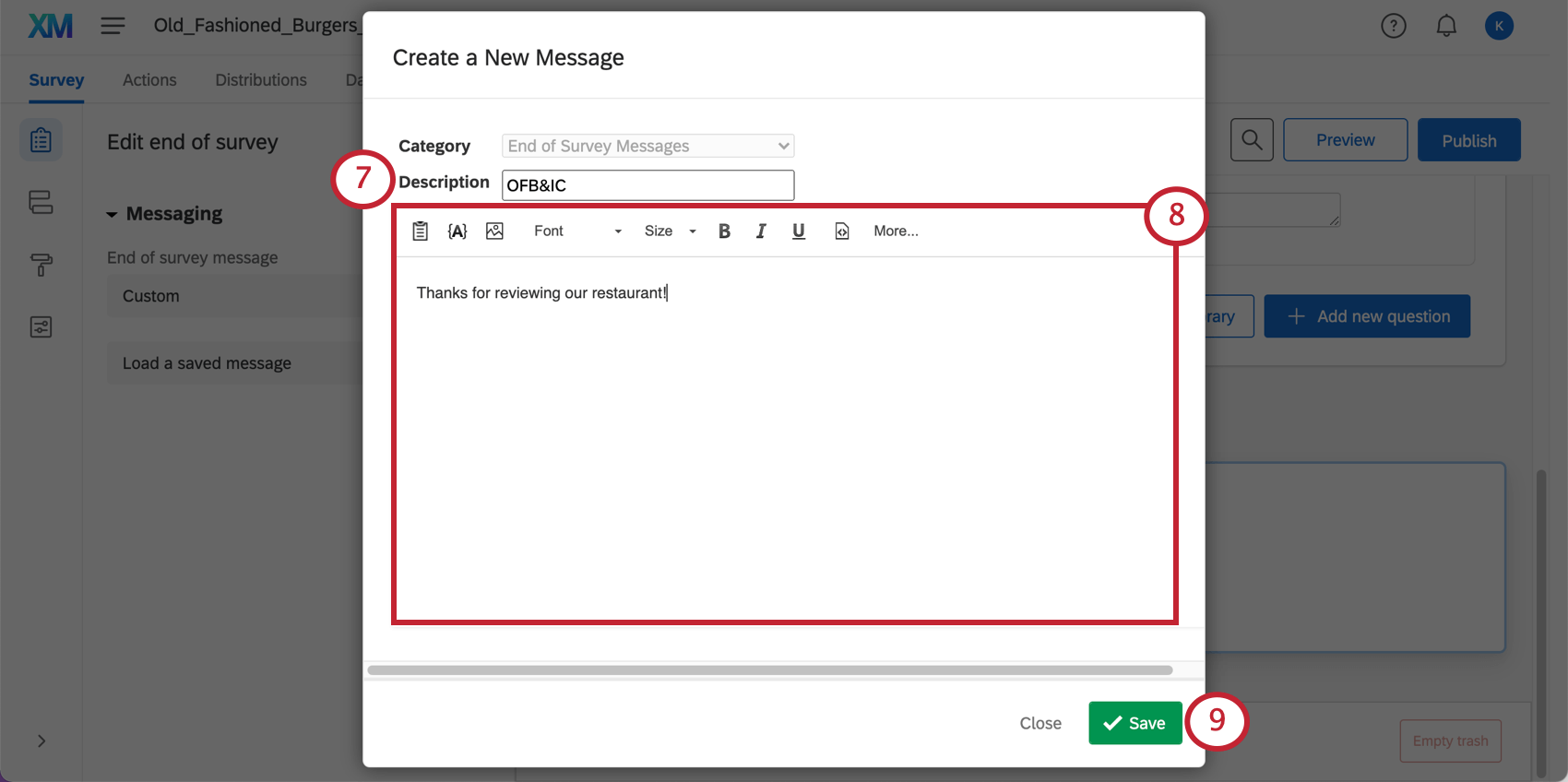1568x782 pixels.
Task: Open the Look and feel paint roller icon
Action: [x=41, y=266]
